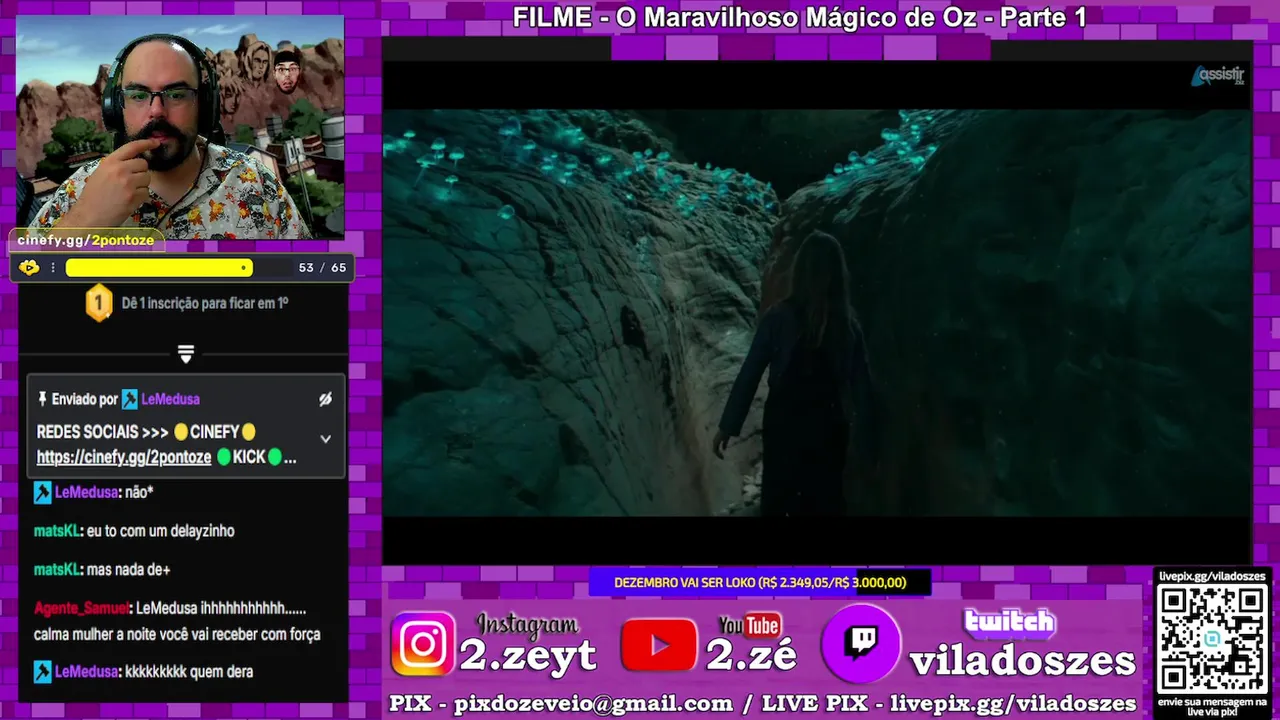Open the three-dot menu beside goal bar
Viewport: 1280px width, 720px height.
pos(53,268)
